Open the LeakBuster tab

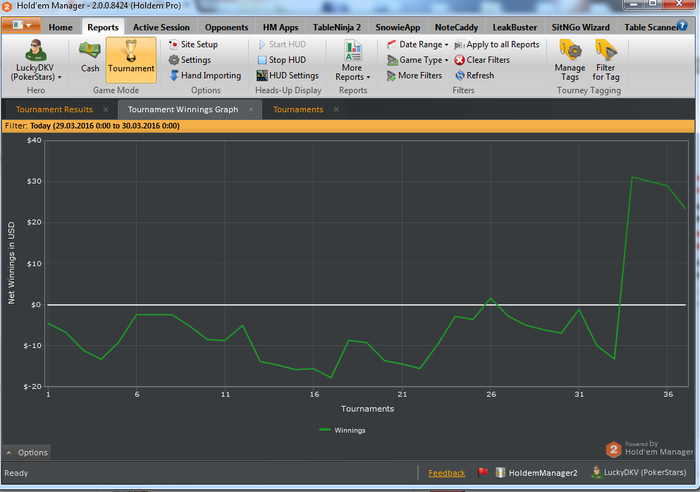tap(515, 27)
